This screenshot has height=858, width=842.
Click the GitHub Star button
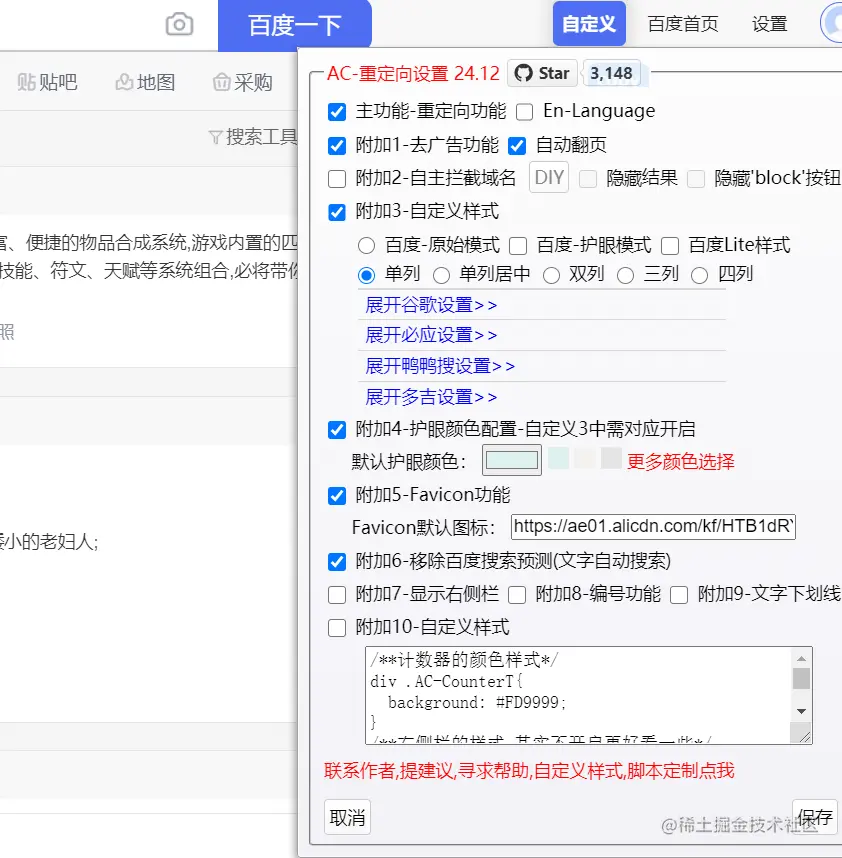pos(542,73)
